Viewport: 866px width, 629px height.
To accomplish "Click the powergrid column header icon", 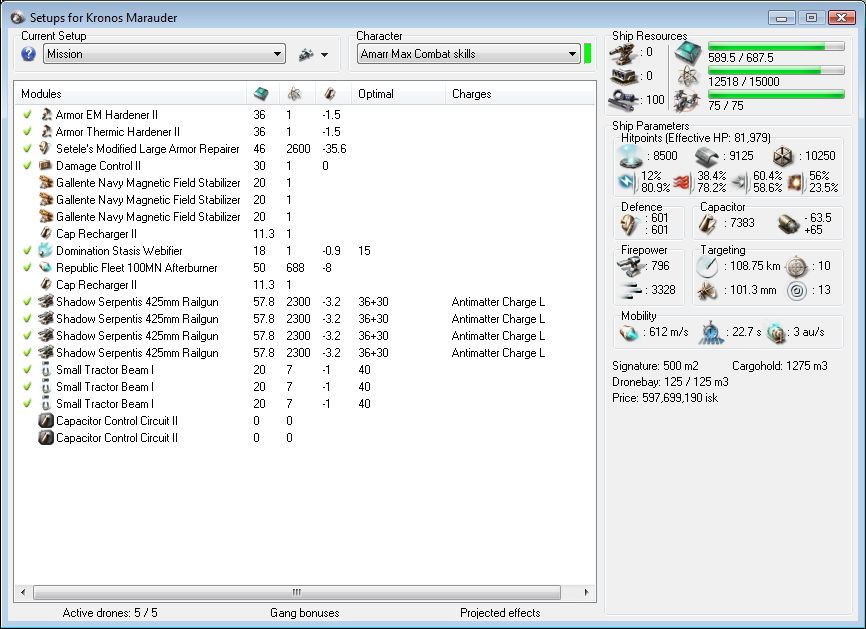I will click(295, 94).
